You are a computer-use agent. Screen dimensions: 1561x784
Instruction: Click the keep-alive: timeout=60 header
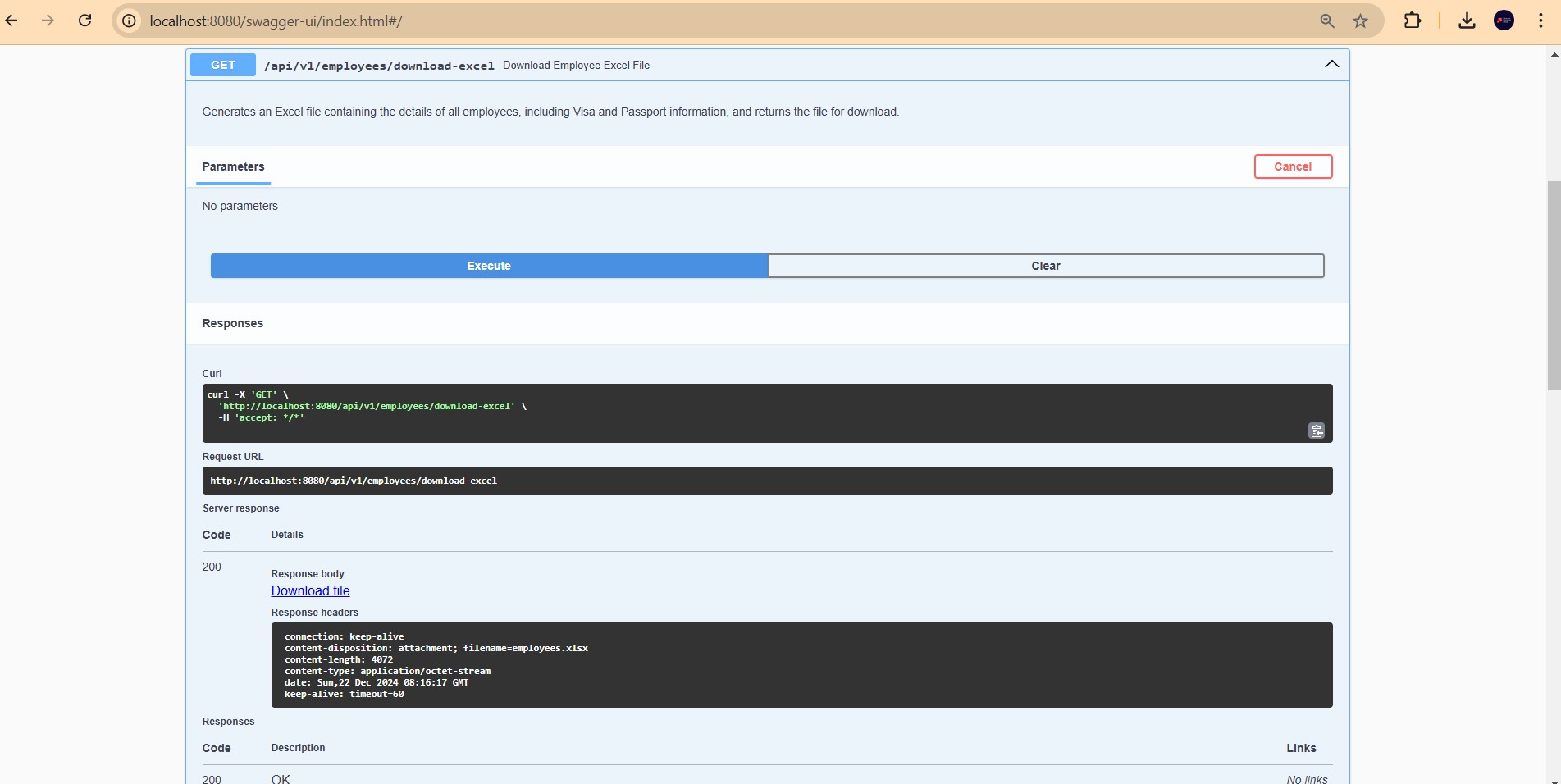point(345,694)
